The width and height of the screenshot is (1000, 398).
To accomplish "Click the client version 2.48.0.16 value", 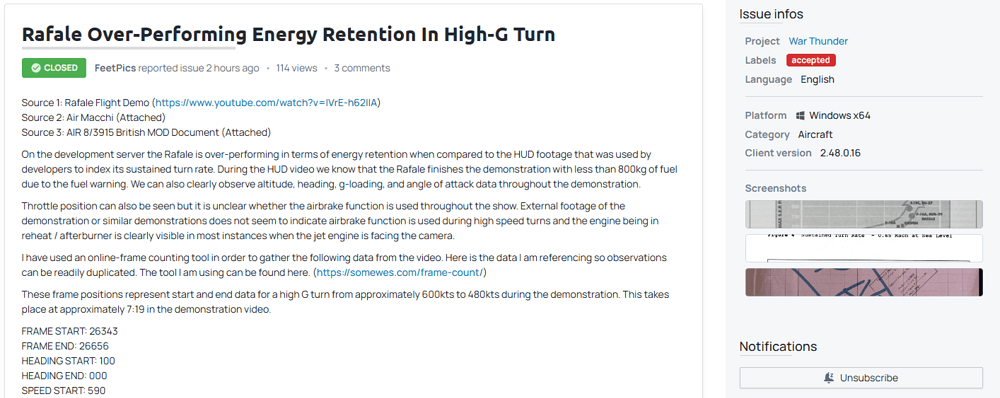I will (847, 153).
